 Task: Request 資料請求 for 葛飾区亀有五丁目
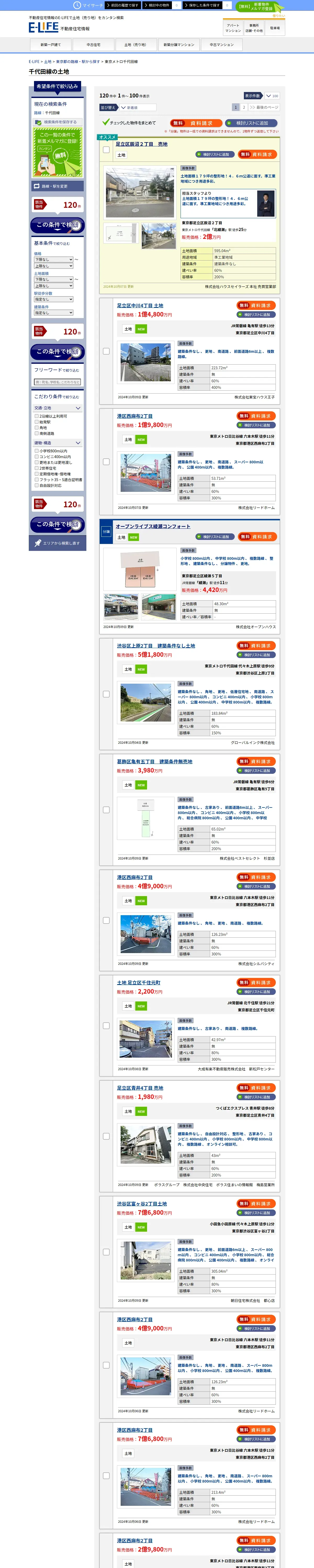click(257, 762)
